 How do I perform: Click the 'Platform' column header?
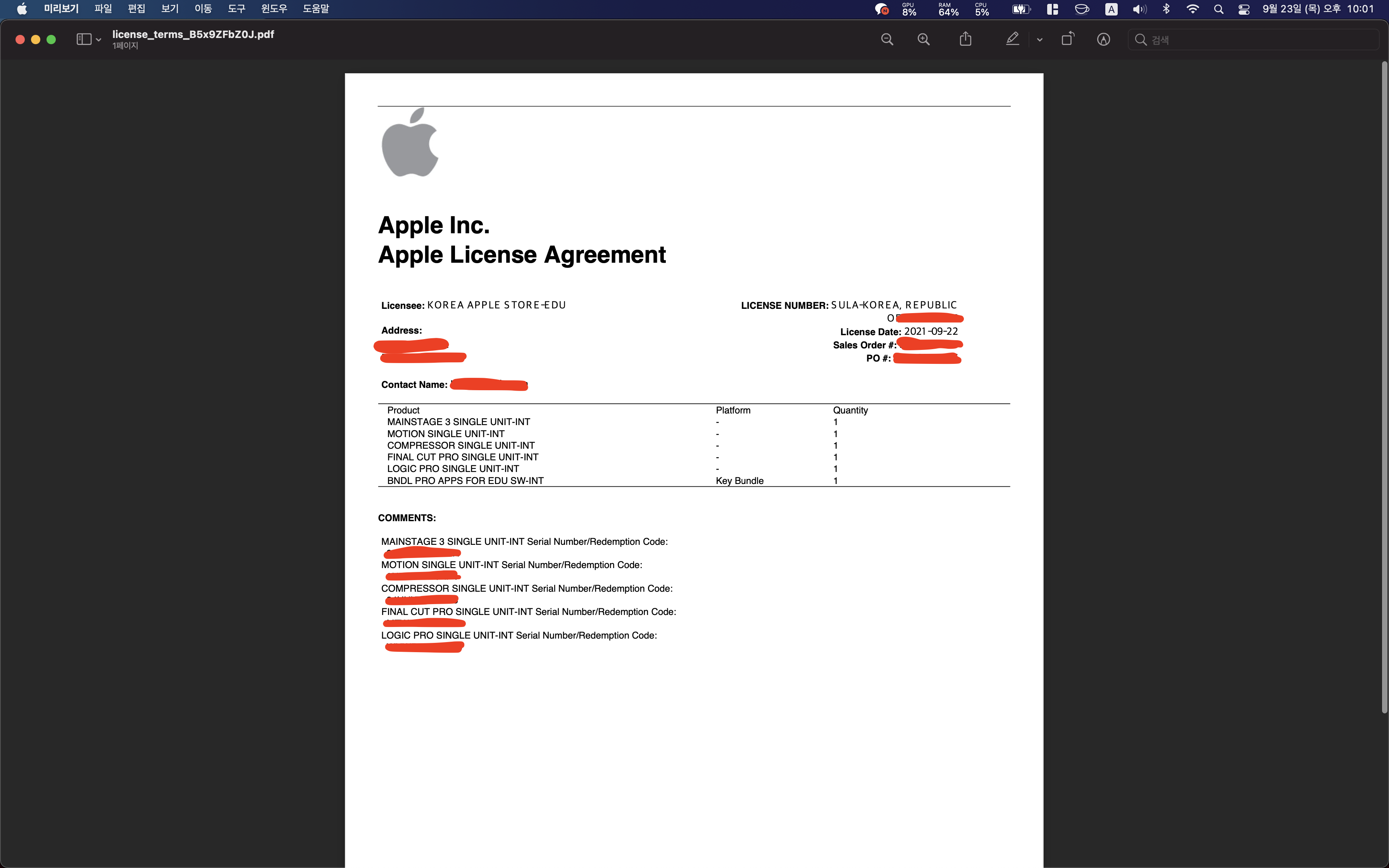[733, 410]
